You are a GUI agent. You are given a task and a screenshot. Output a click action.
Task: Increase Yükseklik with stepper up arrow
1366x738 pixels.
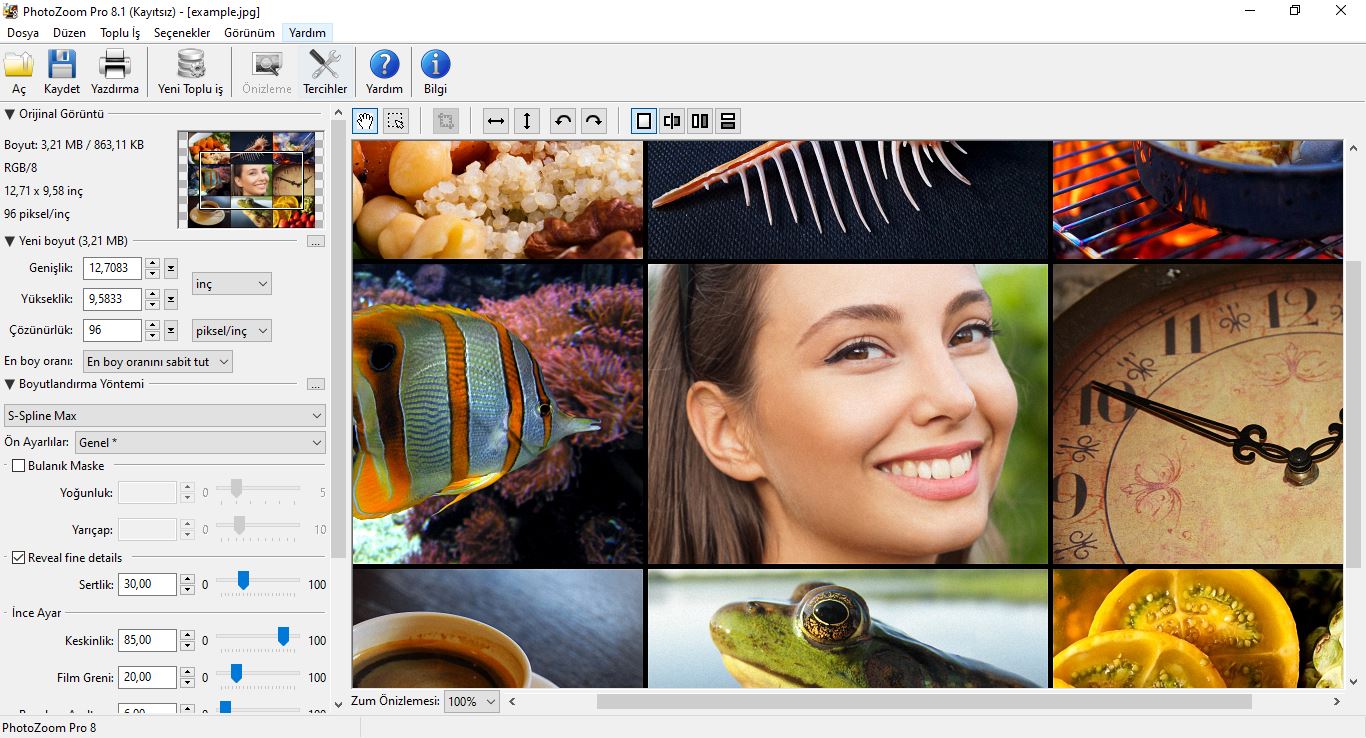pyautogui.click(x=152, y=294)
